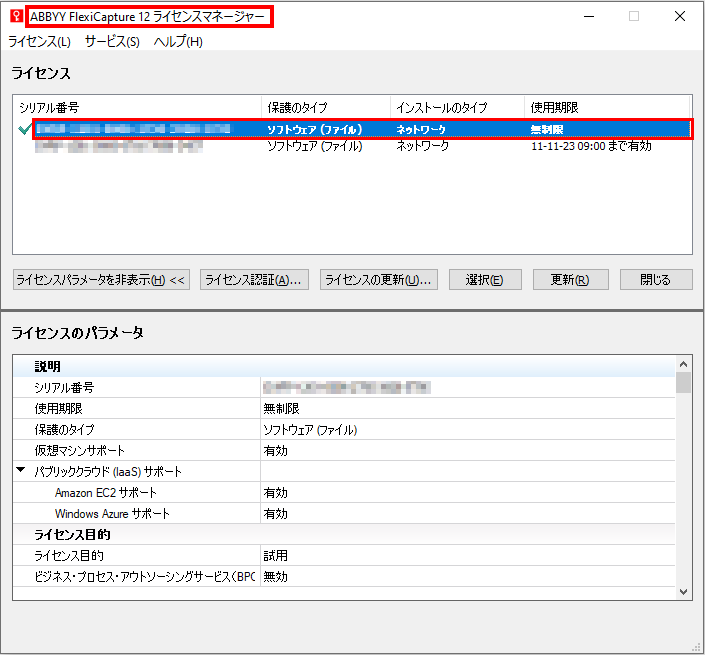Click the ライセンス目的 row with value 試用
705x655 pixels.
click(344, 556)
